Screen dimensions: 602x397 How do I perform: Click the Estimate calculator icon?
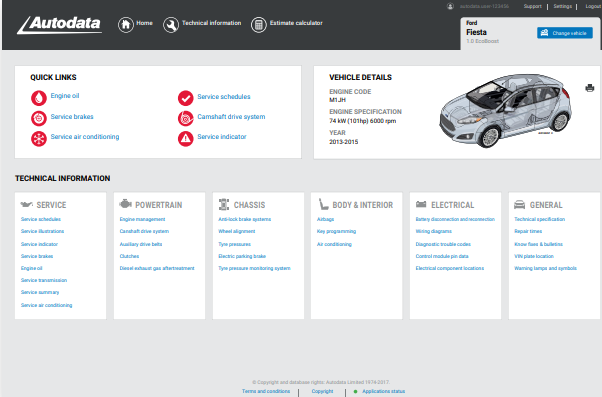(x=259, y=25)
